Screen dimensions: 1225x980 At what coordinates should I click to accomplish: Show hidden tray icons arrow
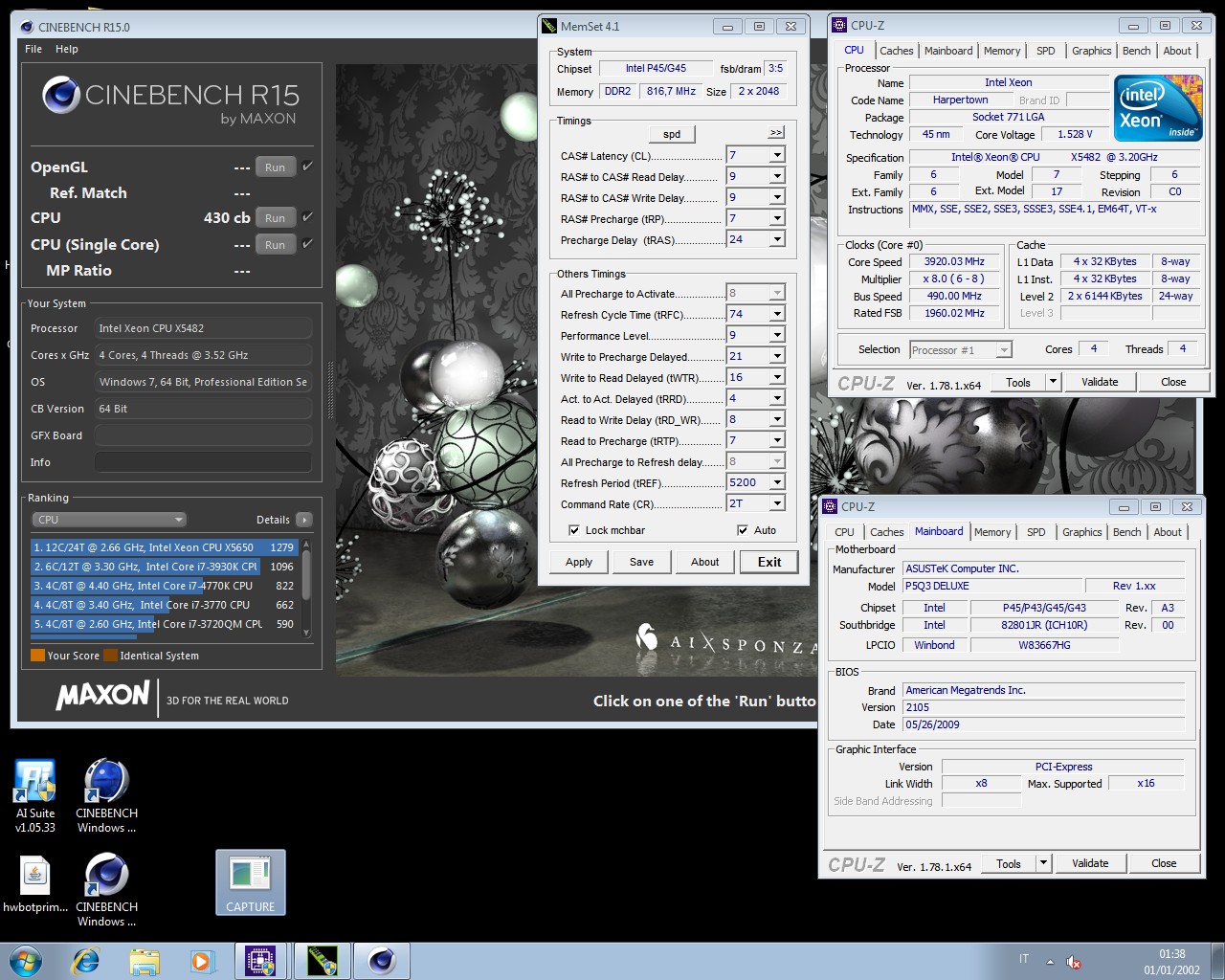(1050, 962)
